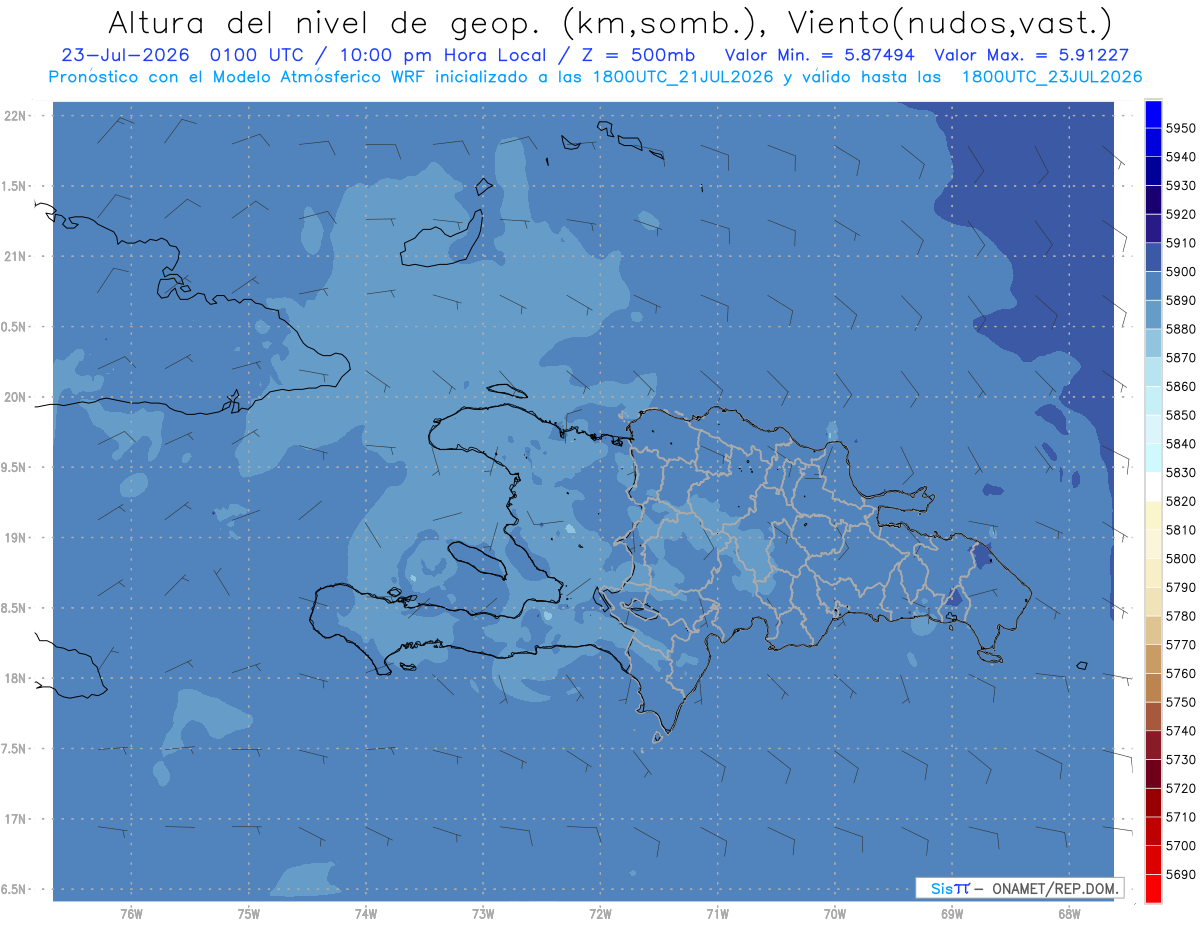1200x927 pixels.
Task: Click the 5770 legend value
Action: click(x=1181, y=644)
